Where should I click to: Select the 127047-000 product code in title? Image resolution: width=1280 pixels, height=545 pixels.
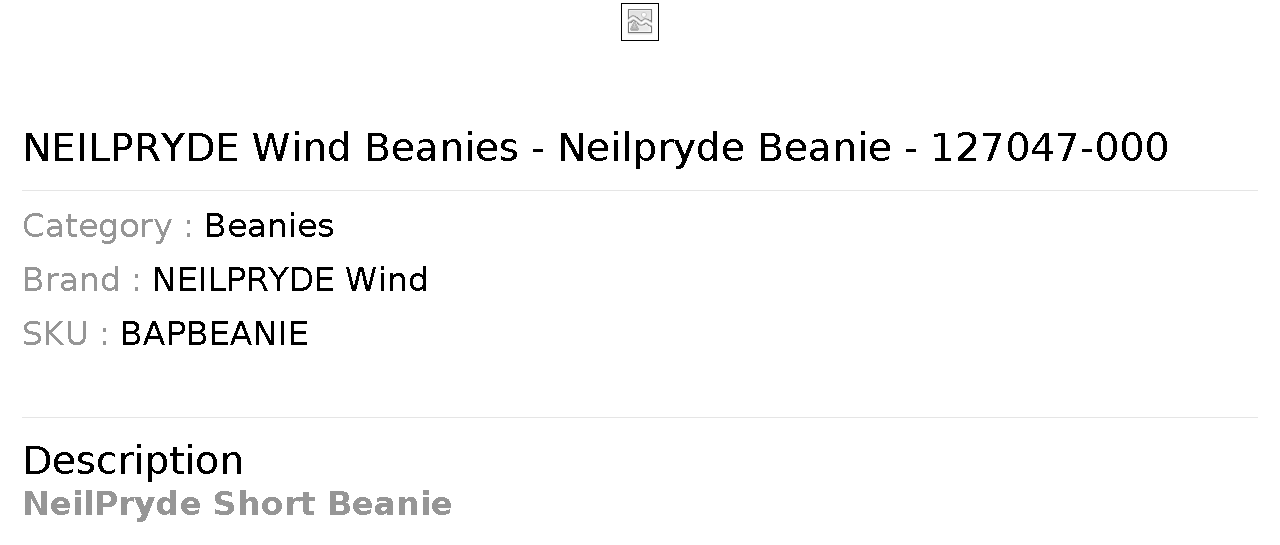tap(1050, 148)
